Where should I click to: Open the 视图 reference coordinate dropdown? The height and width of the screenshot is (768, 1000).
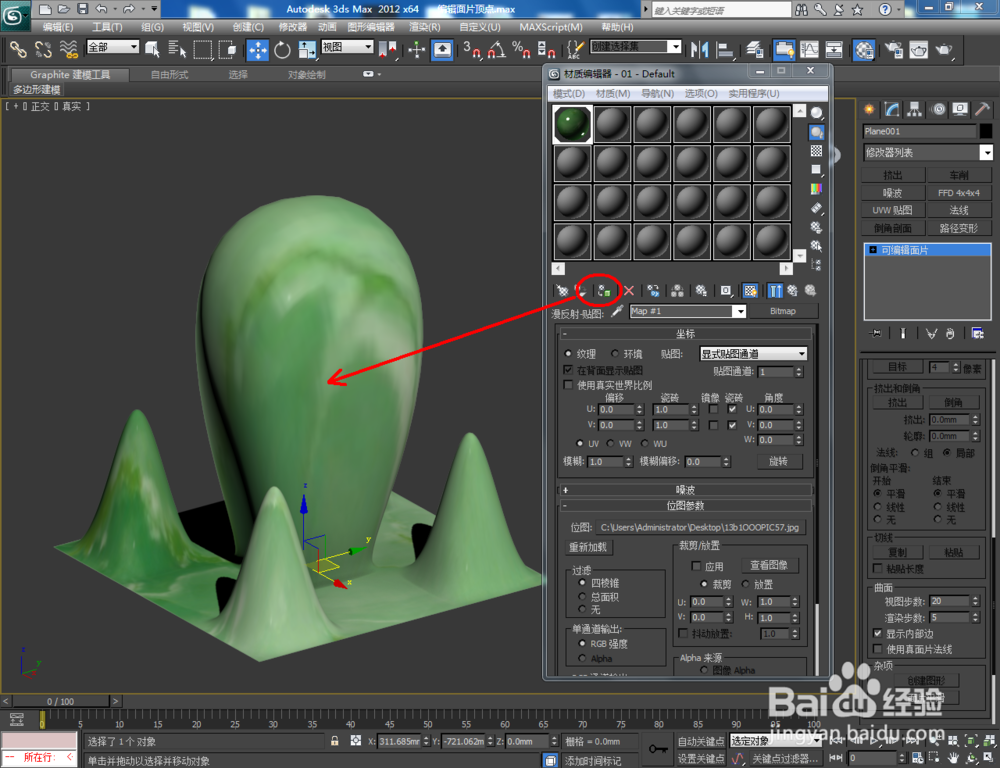pyautogui.click(x=347, y=47)
